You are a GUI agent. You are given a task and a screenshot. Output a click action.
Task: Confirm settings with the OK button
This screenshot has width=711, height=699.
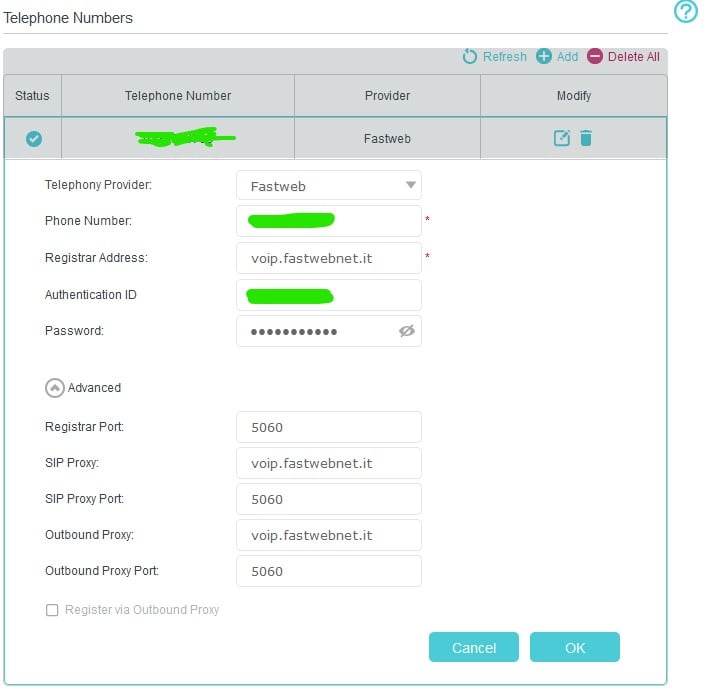575,648
